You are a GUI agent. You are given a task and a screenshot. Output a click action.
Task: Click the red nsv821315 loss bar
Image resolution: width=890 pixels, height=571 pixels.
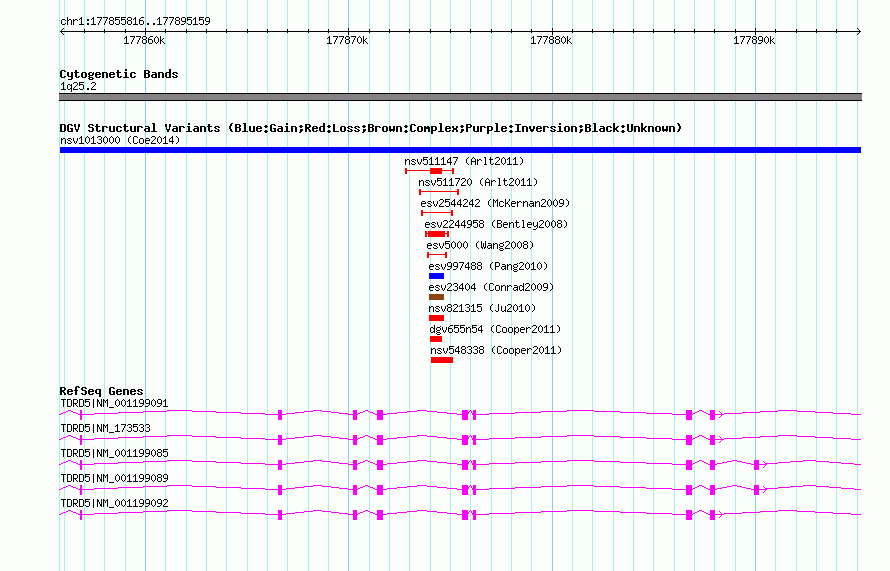[436, 318]
